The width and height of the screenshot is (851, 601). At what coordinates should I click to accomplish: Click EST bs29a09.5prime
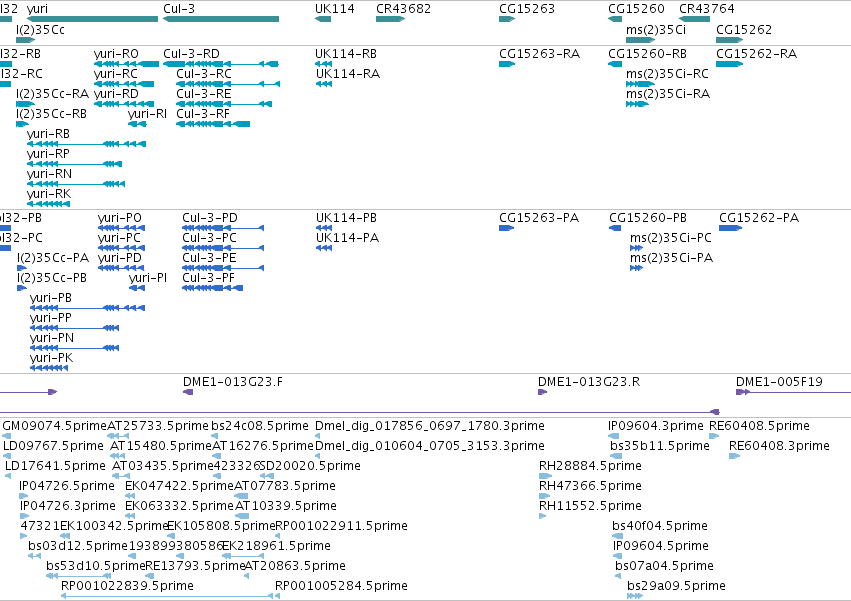click(x=634, y=596)
